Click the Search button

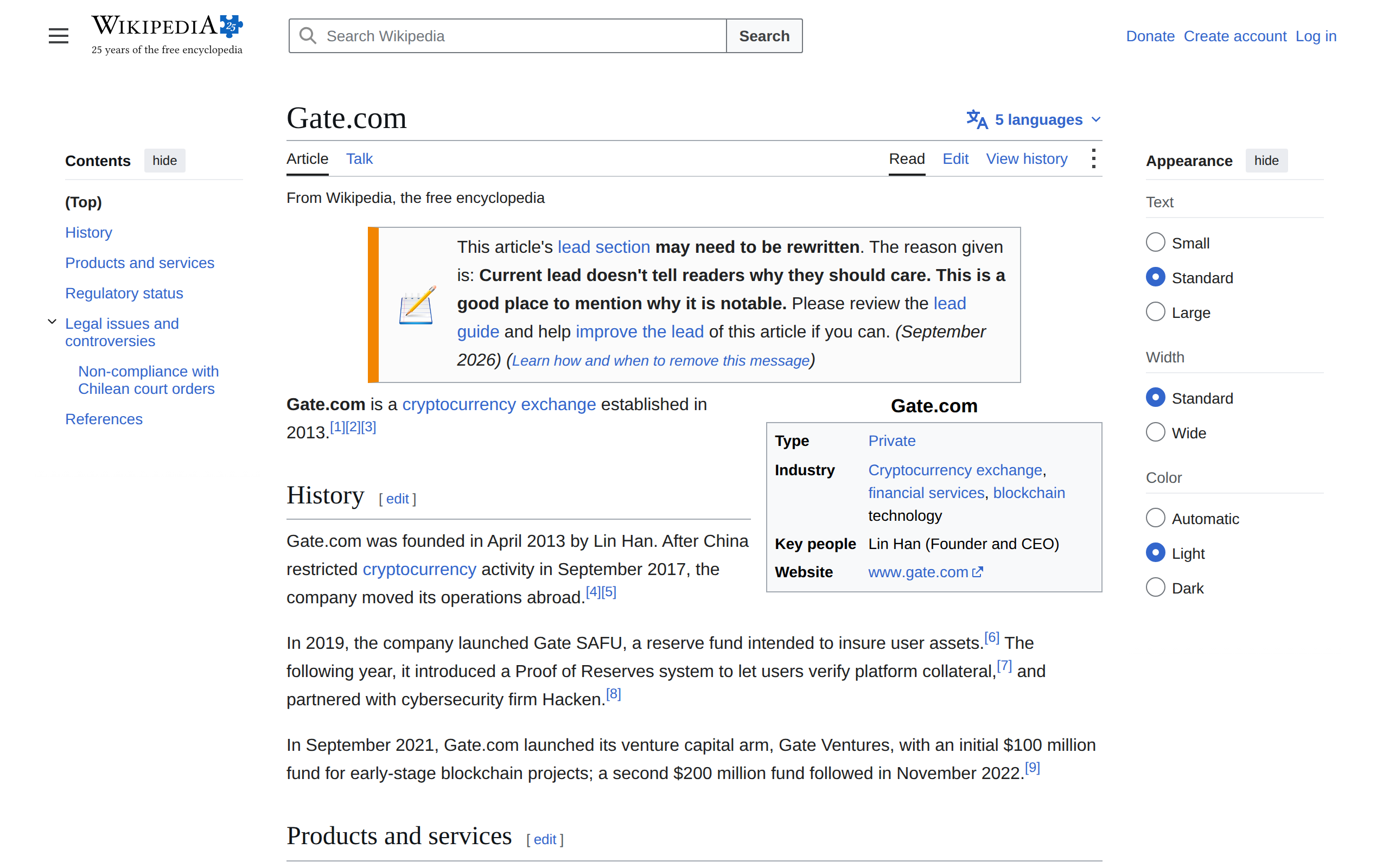click(x=764, y=36)
